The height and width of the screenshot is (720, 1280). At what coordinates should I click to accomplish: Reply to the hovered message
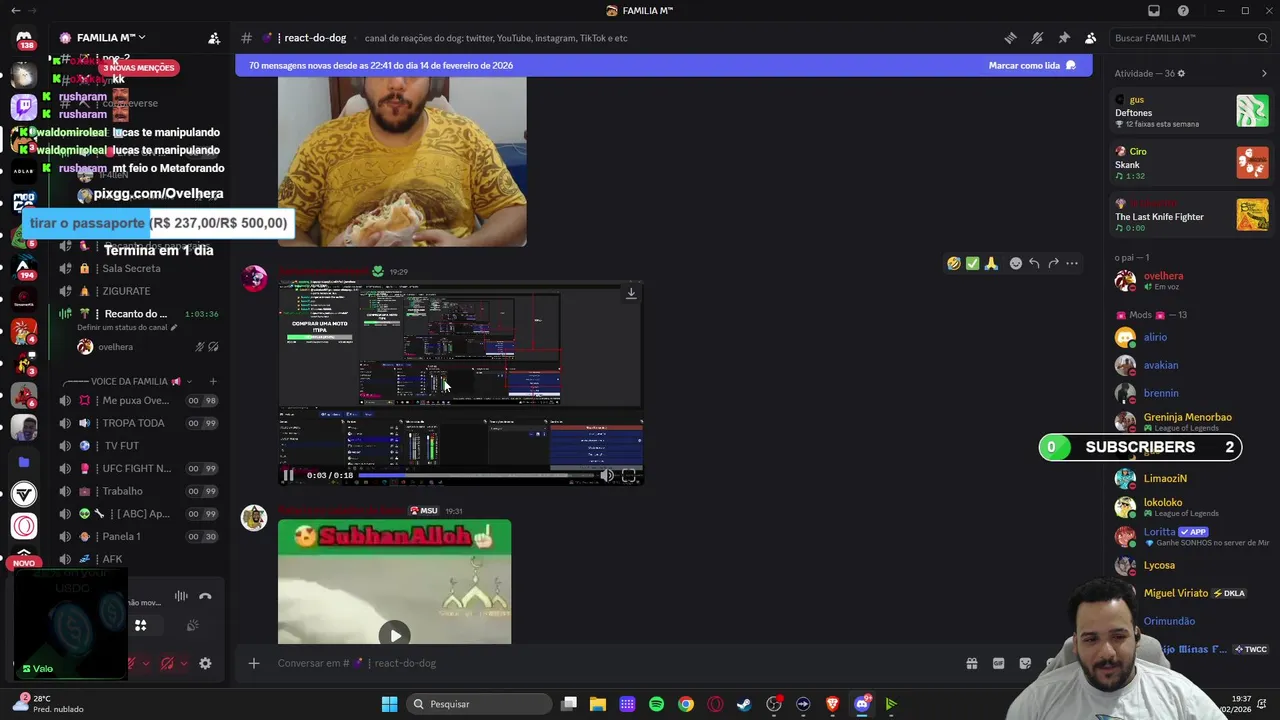click(x=1034, y=263)
